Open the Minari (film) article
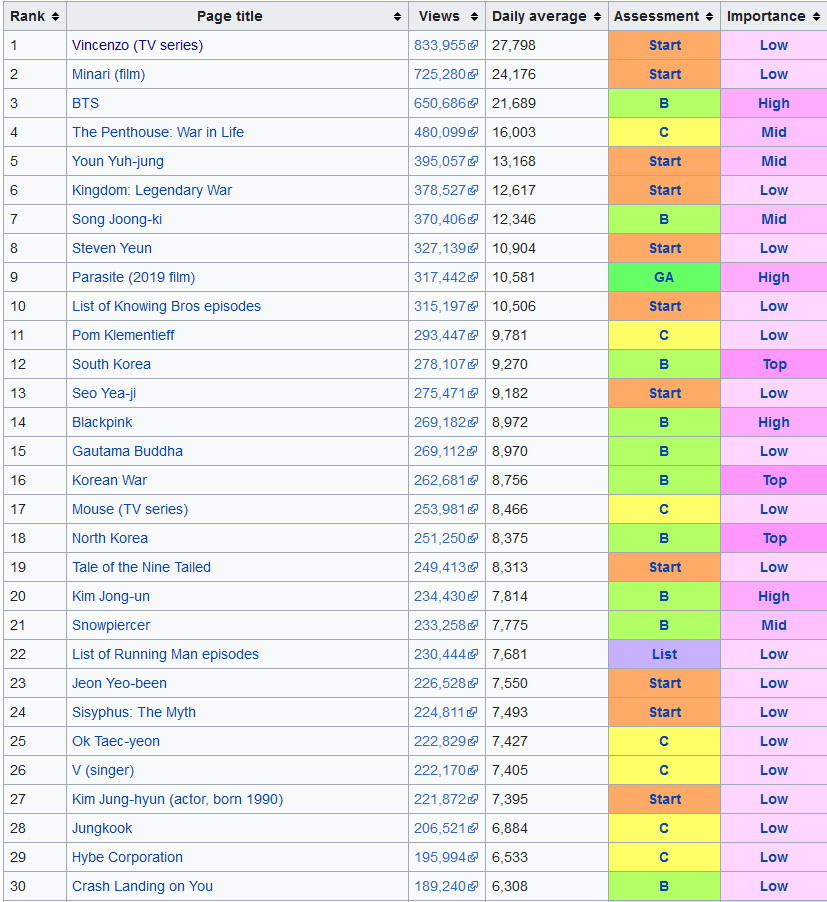 pyautogui.click(x=109, y=74)
